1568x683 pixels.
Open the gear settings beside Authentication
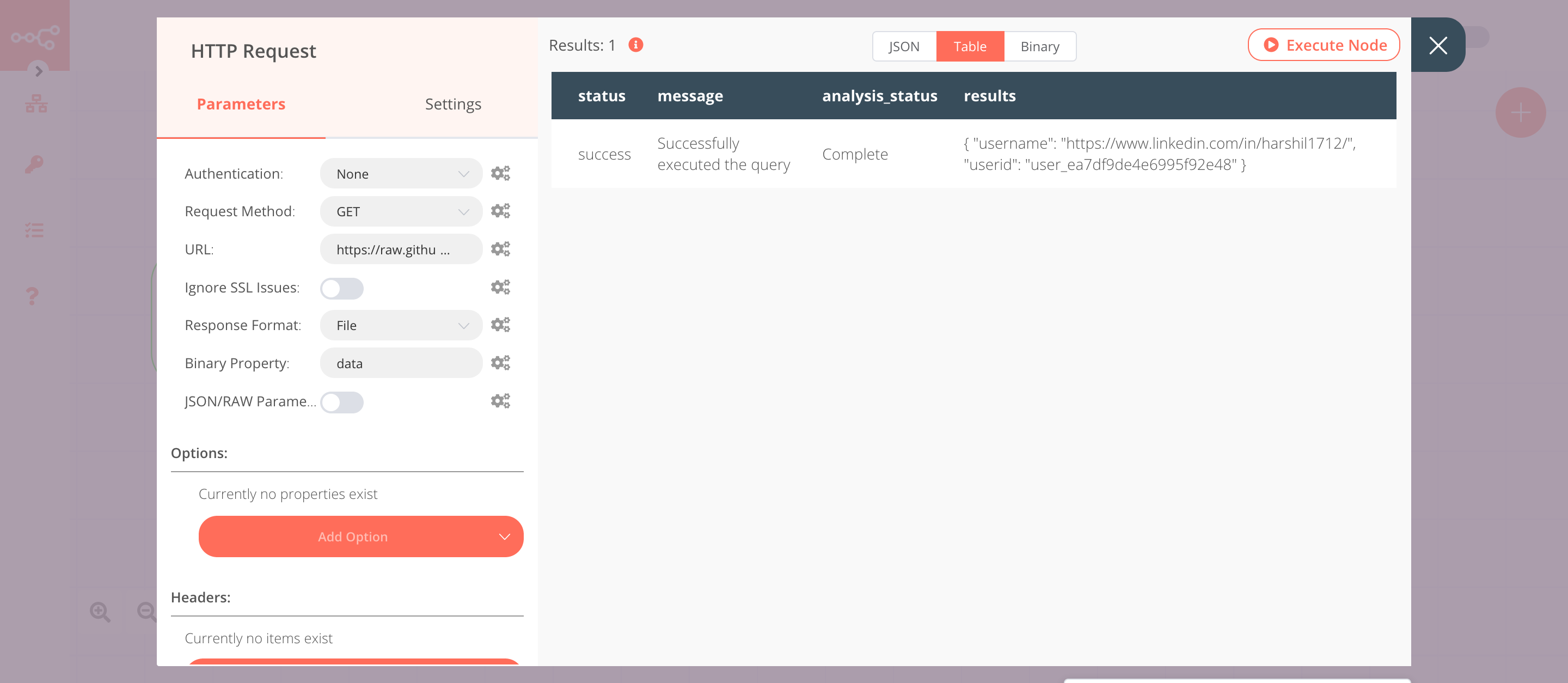coord(500,173)
